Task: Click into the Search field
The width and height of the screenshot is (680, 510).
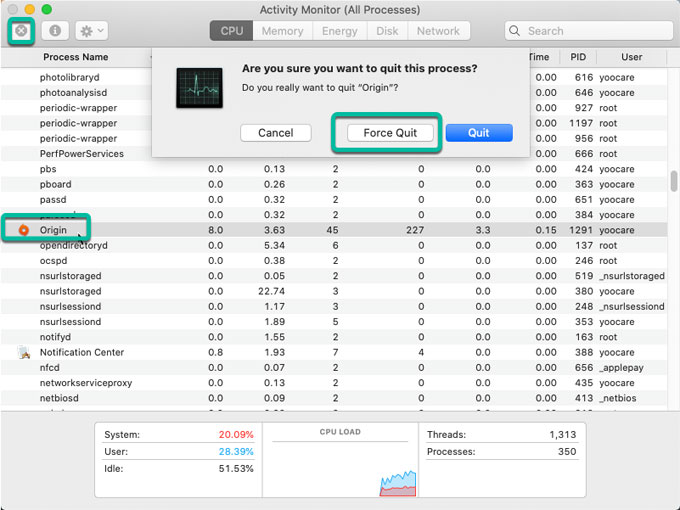Action: (x=590, y=31)
